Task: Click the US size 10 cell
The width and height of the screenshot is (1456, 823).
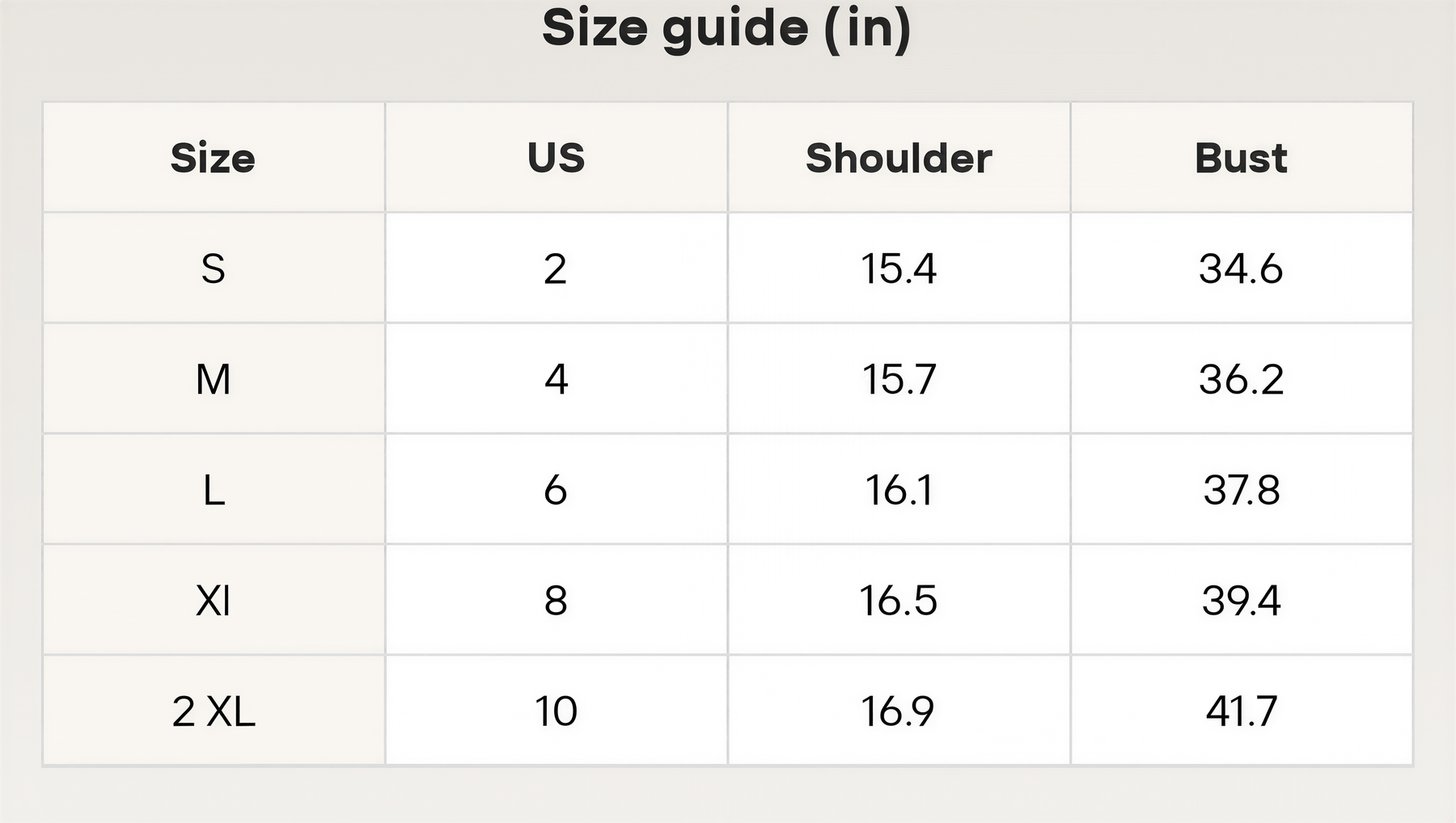Action: click(557, 711)
